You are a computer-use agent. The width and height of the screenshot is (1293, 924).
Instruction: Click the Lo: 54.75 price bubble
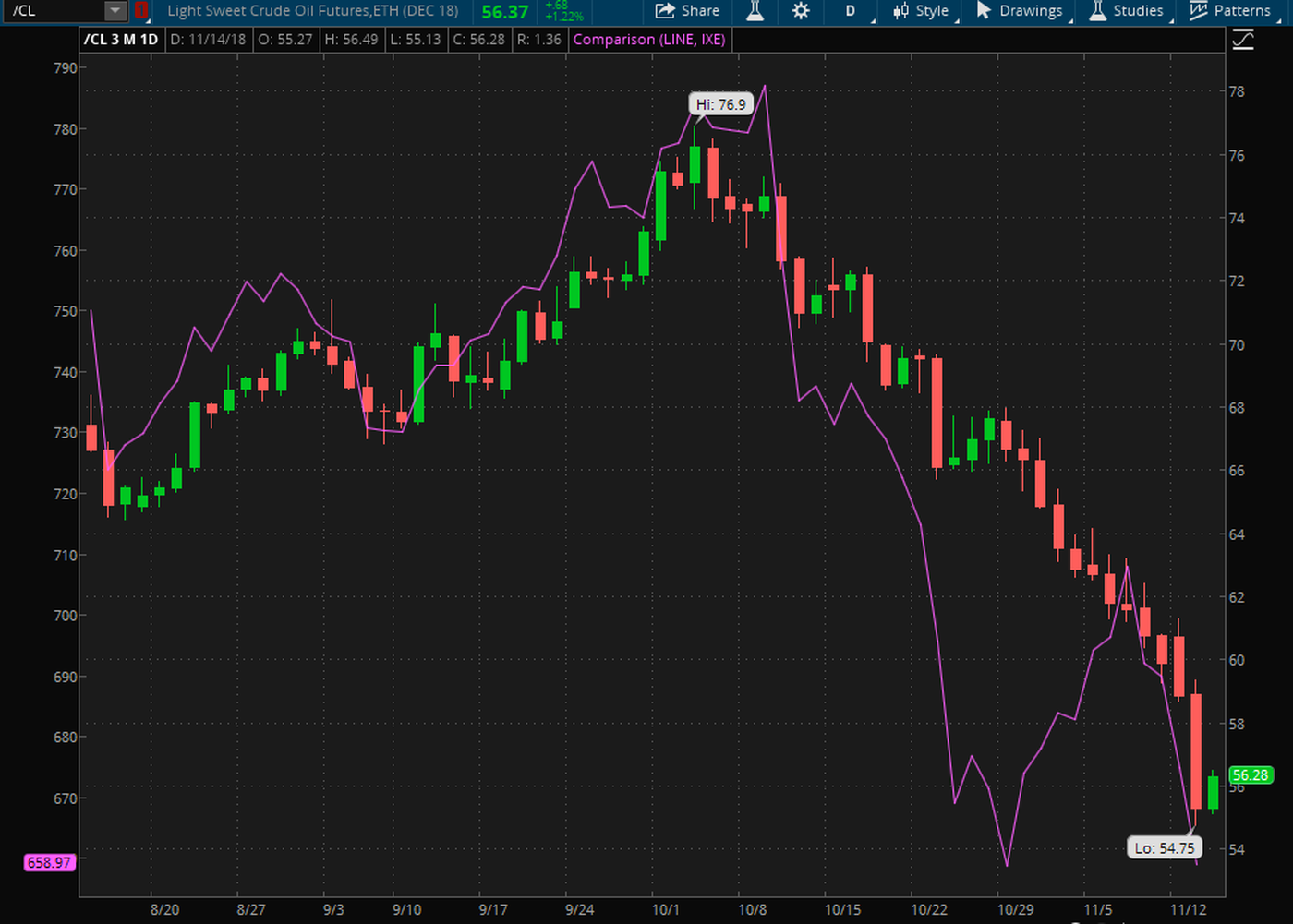[x=1165, y=847]
